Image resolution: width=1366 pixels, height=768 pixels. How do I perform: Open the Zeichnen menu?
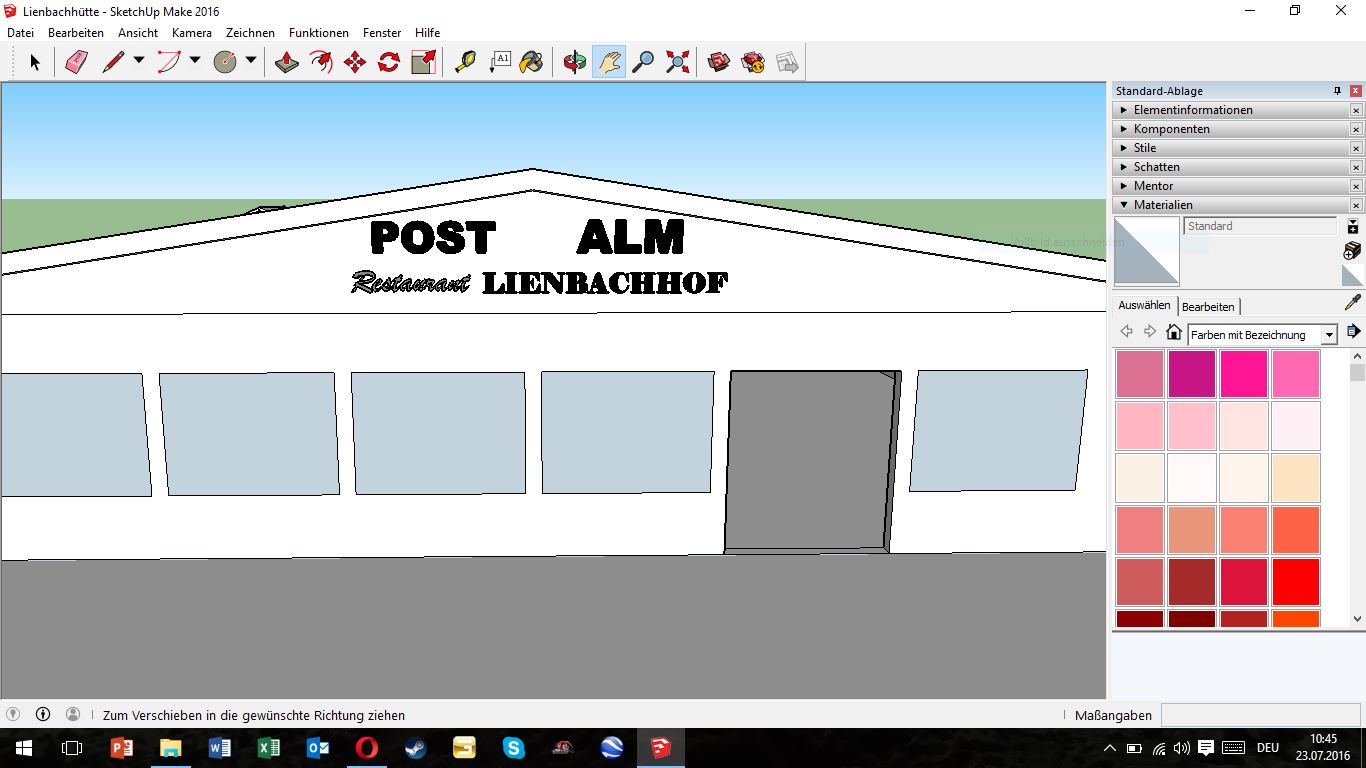pos(250,33)
